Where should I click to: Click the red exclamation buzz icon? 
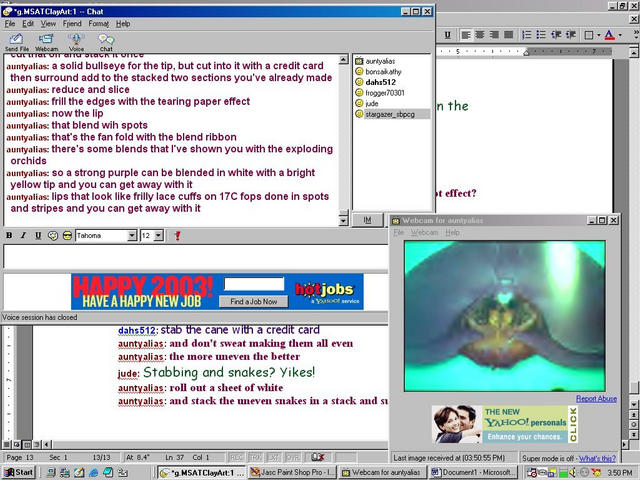coord(177,236)
